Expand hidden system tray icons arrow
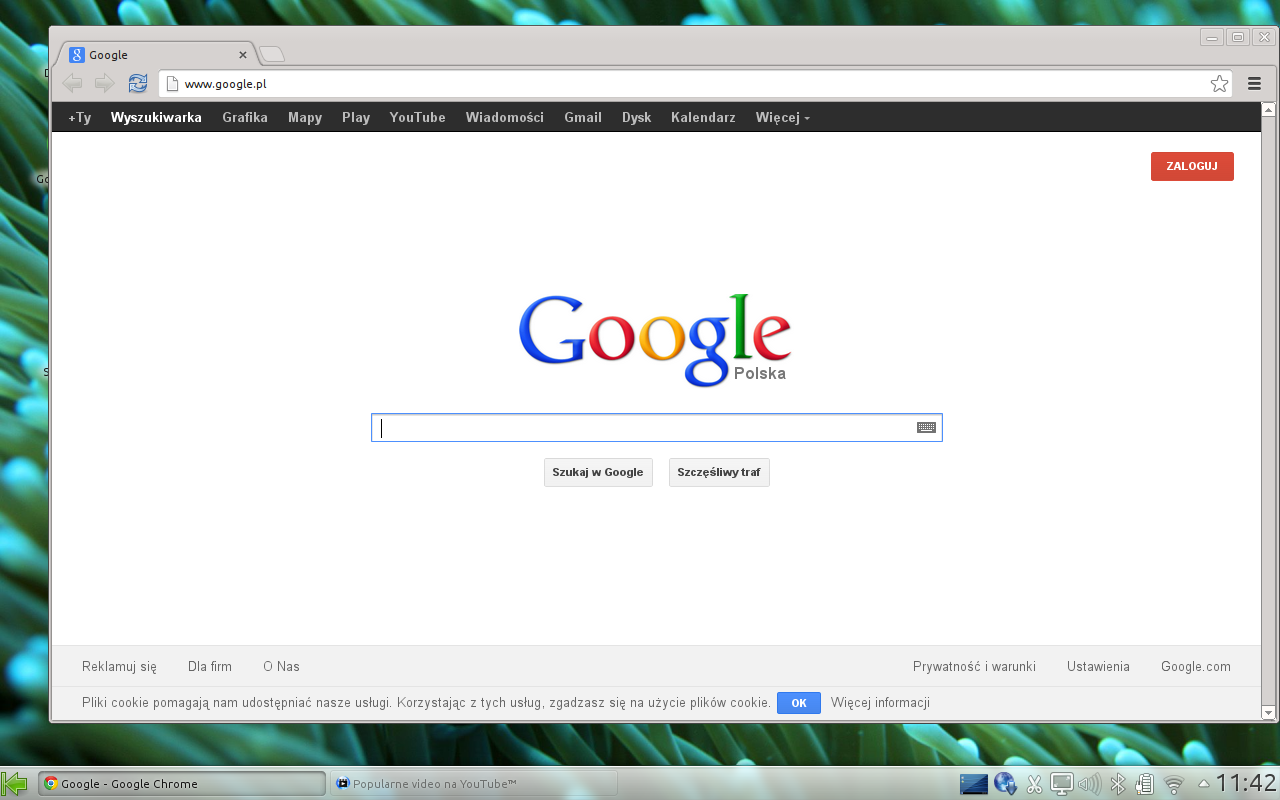The width and height of the screenshot is (1280, 800). pyautogui.click(x=1204, y=783)
